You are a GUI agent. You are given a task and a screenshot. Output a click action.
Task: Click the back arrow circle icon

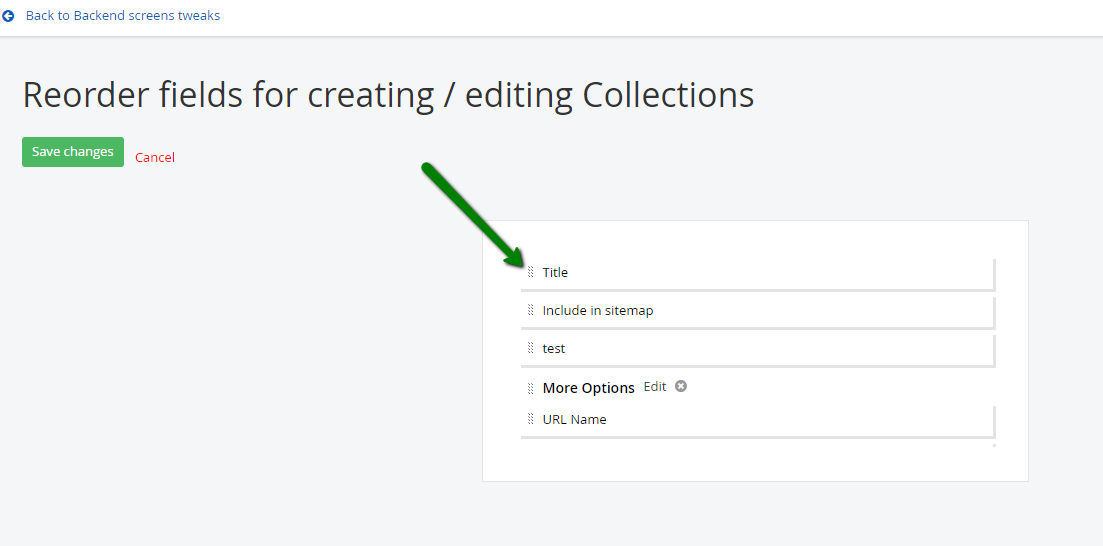8,15
